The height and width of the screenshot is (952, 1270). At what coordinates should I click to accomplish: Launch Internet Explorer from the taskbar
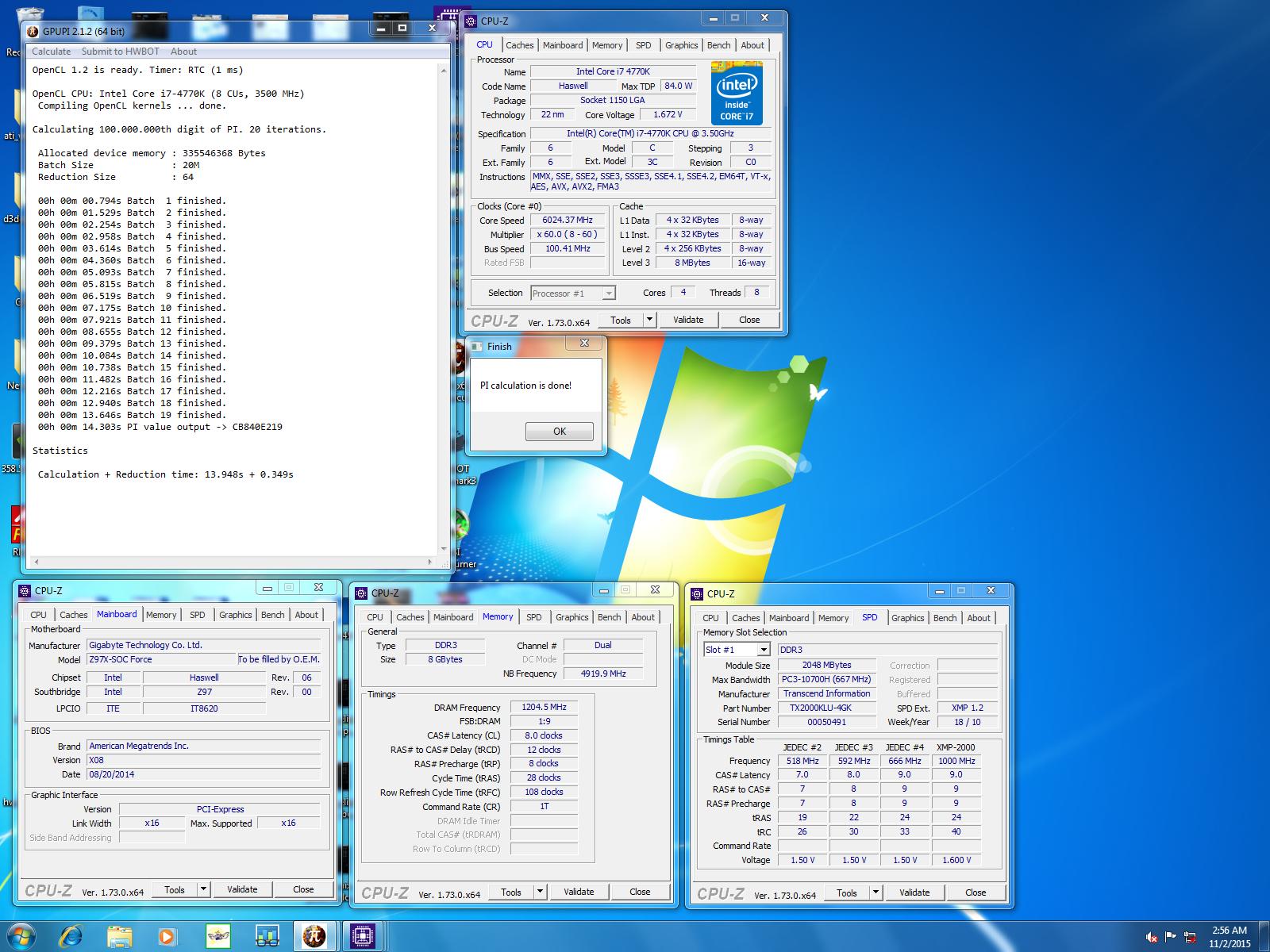coord(71,937)
